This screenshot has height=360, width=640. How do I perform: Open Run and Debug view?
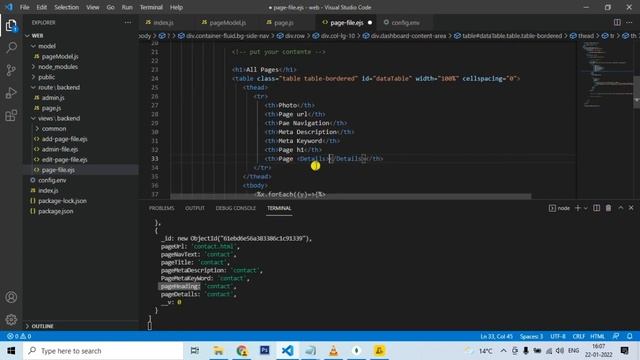click(x=11, y=93)
